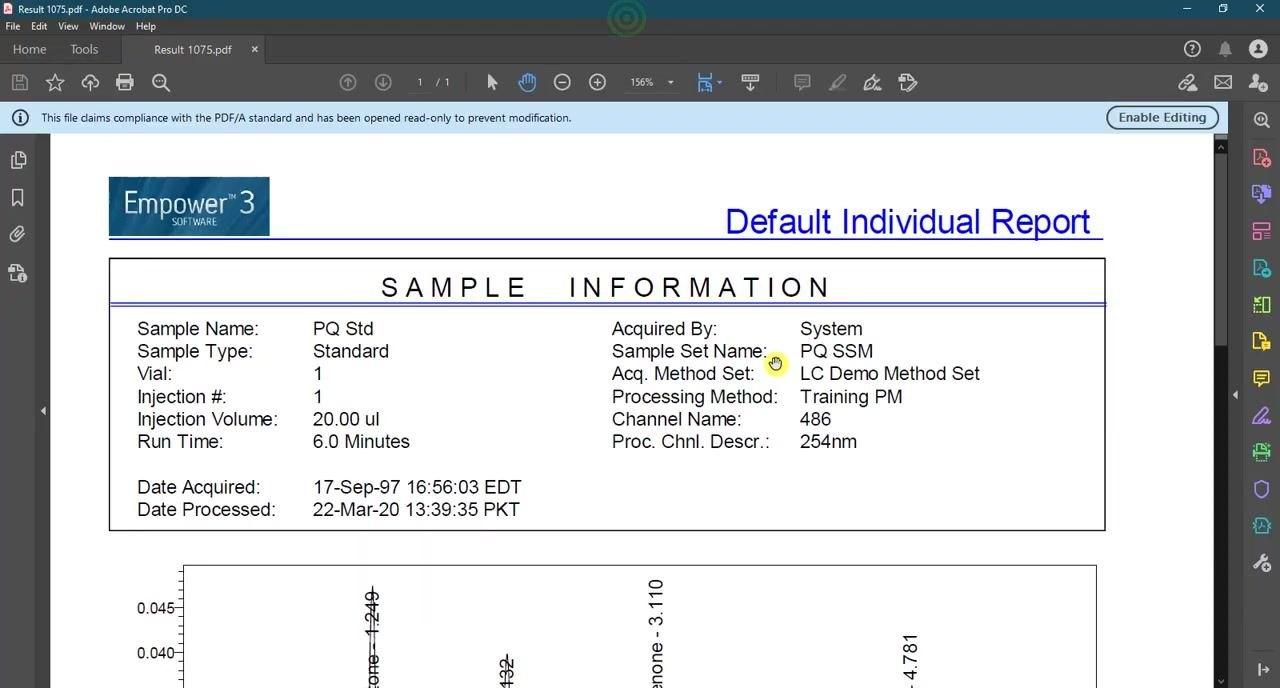Open the find text magnifier icon
The height and width of the screenshot is (688, 1280).
coord(161,83)
